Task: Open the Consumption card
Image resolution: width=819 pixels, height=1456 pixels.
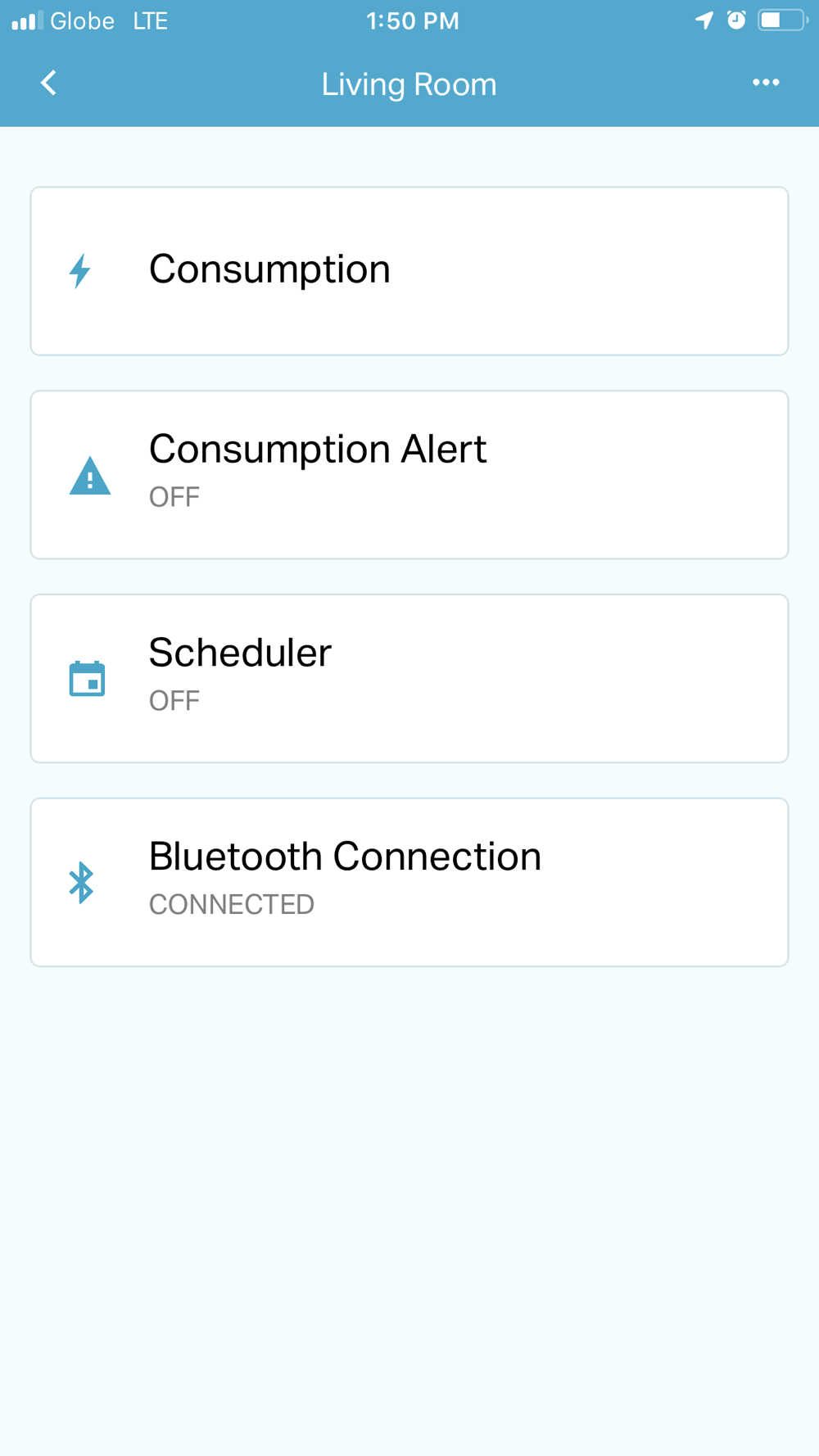Action: click(x=409, y=271)
